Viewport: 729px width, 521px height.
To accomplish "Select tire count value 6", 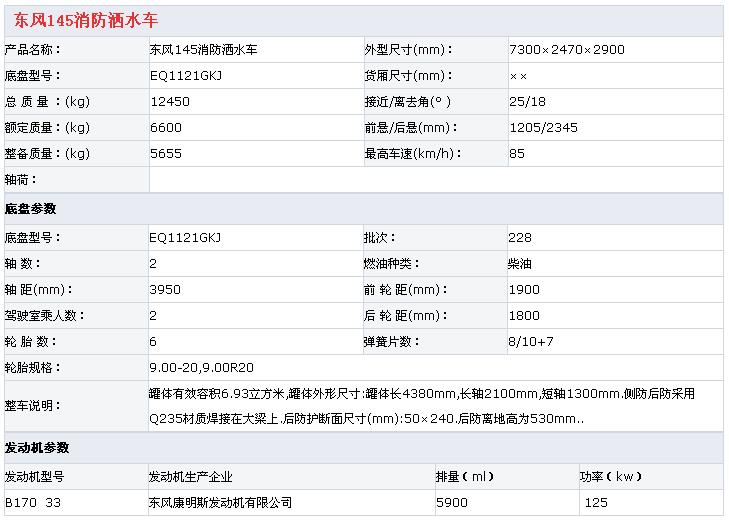I will (x=153, y=342).
